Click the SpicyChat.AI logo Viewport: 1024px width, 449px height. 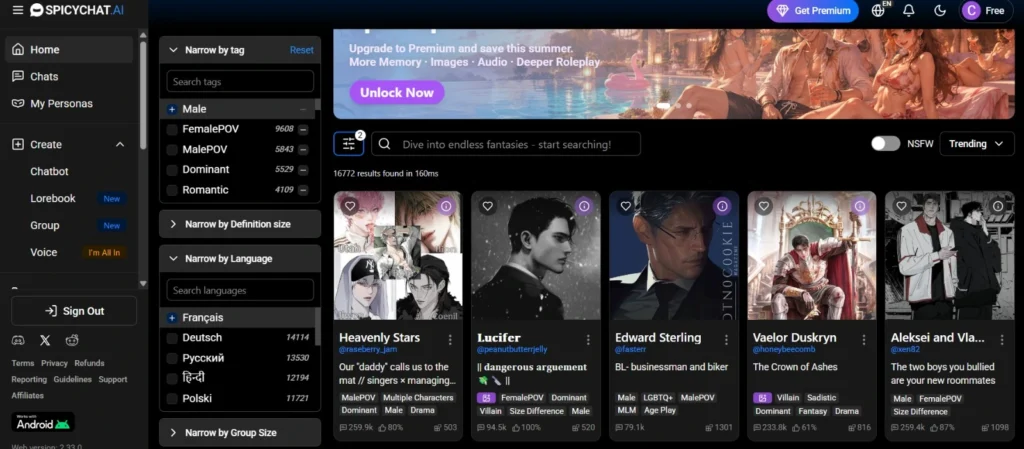pyautogui.click(x=77, y=10)
